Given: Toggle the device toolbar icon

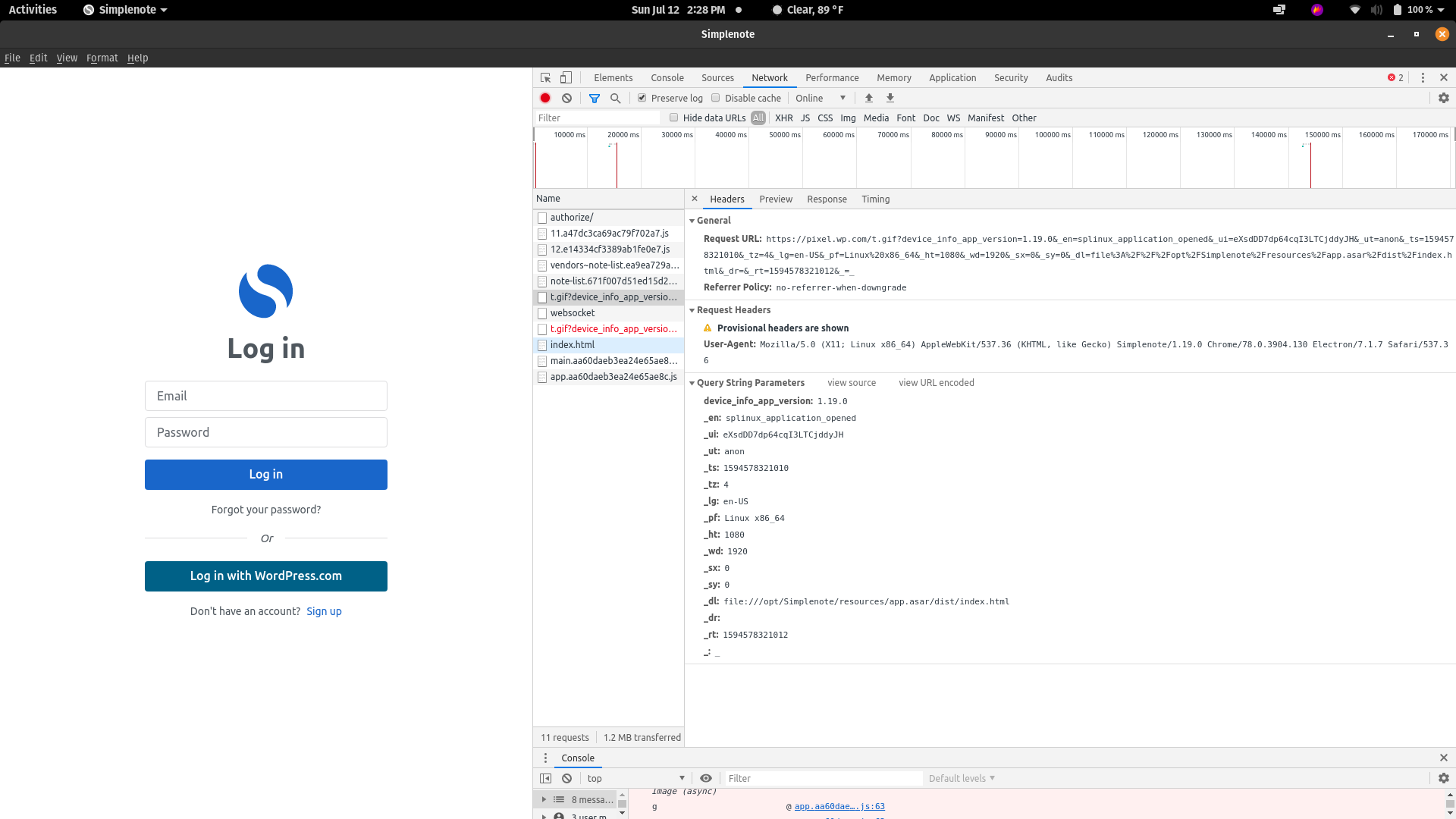Looking at the screenshot, I should tap(566, 77).
